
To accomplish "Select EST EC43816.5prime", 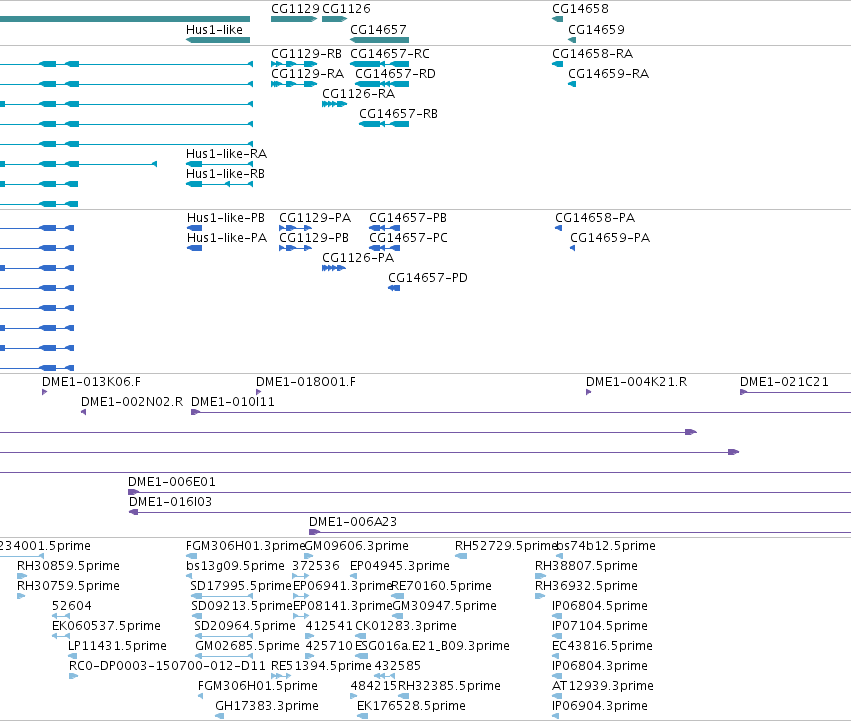I will pos(602,647).
